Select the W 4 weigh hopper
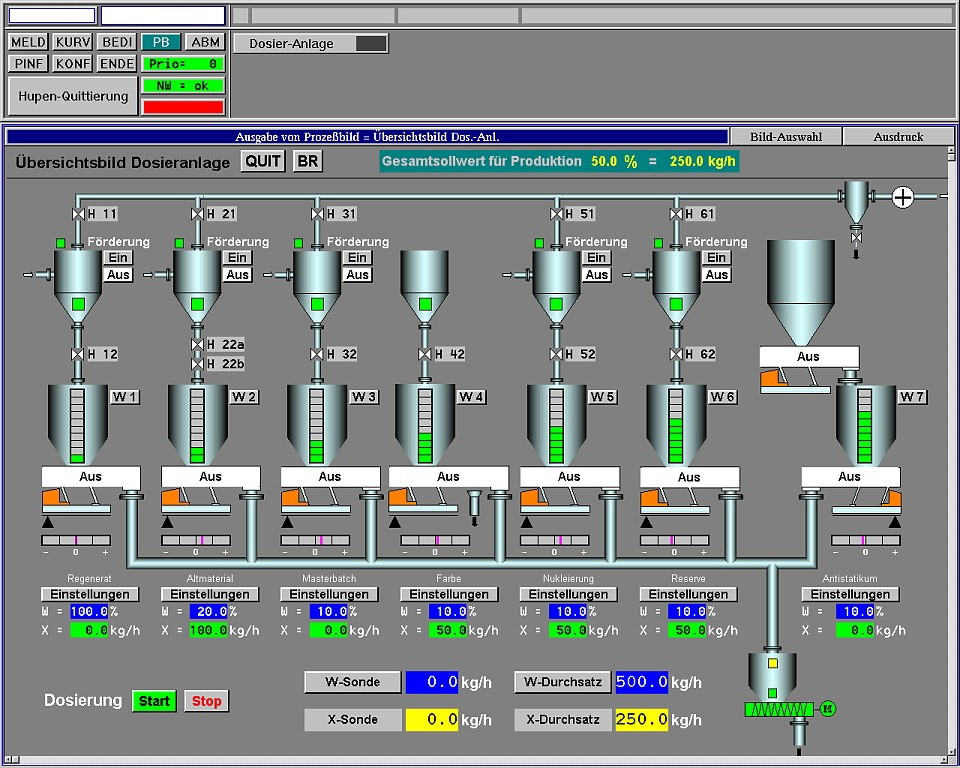The image size is (960, 768). click(x=425, y=424)
